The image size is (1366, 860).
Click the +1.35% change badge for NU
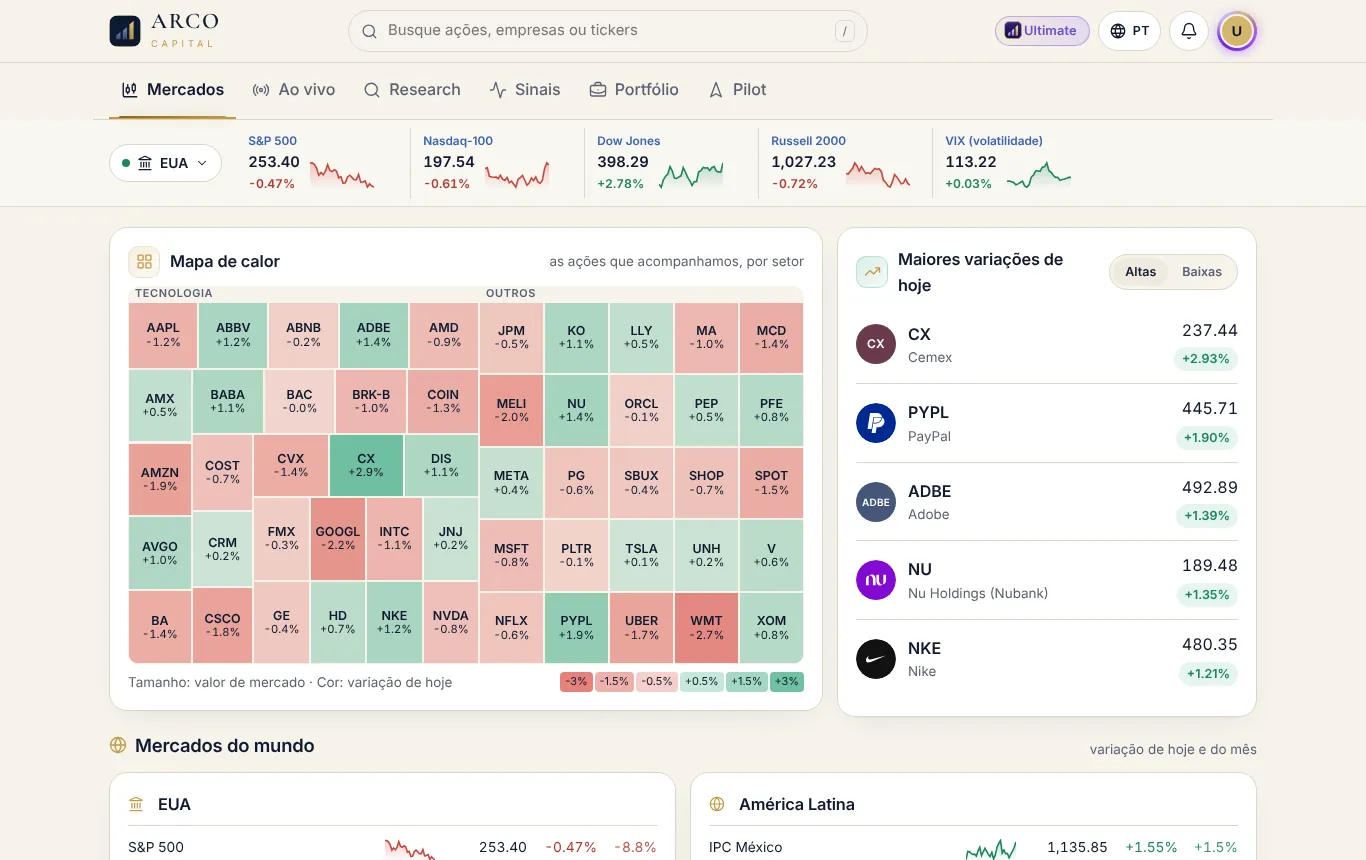click(1206, 595)
